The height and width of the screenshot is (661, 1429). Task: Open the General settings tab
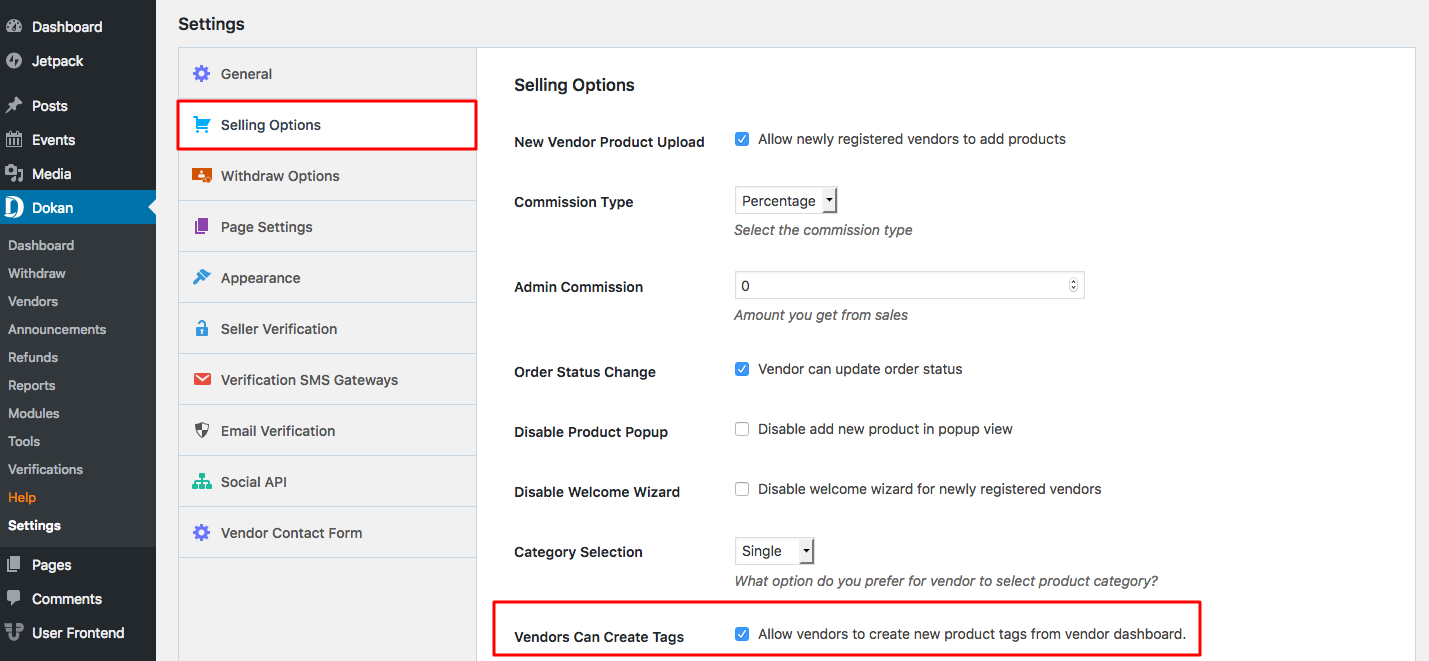coord(328,74)
